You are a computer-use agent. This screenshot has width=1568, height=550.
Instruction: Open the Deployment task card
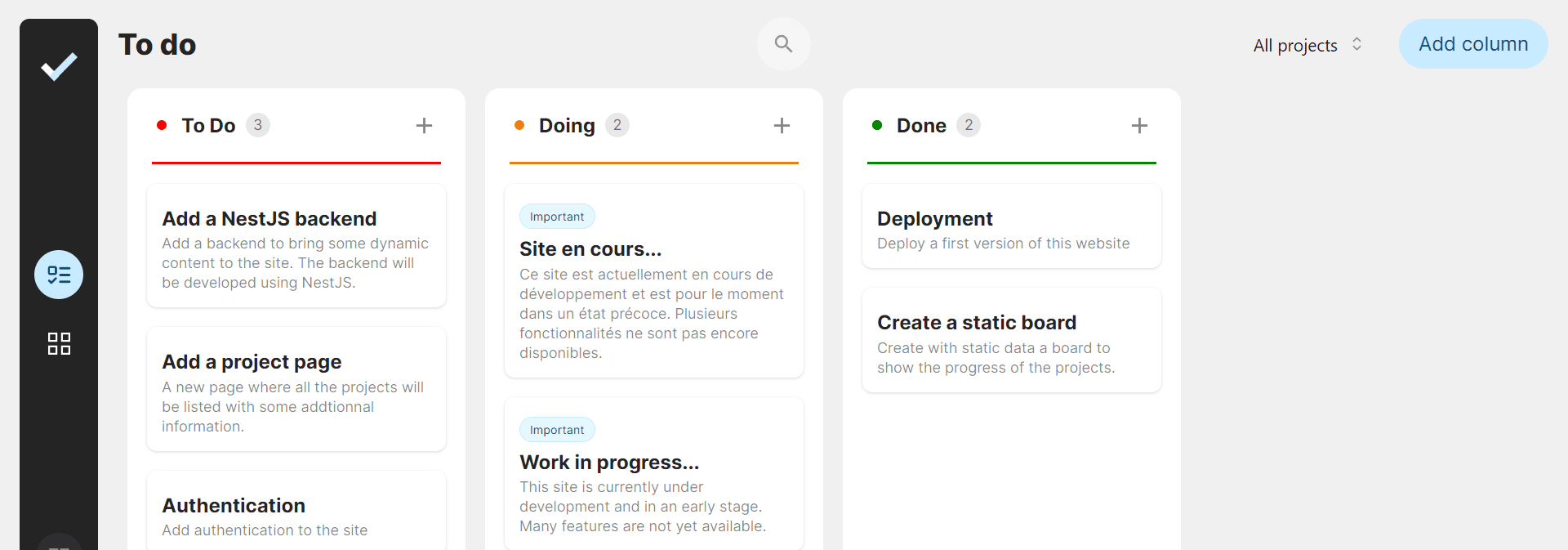(x=1011, y=227)
